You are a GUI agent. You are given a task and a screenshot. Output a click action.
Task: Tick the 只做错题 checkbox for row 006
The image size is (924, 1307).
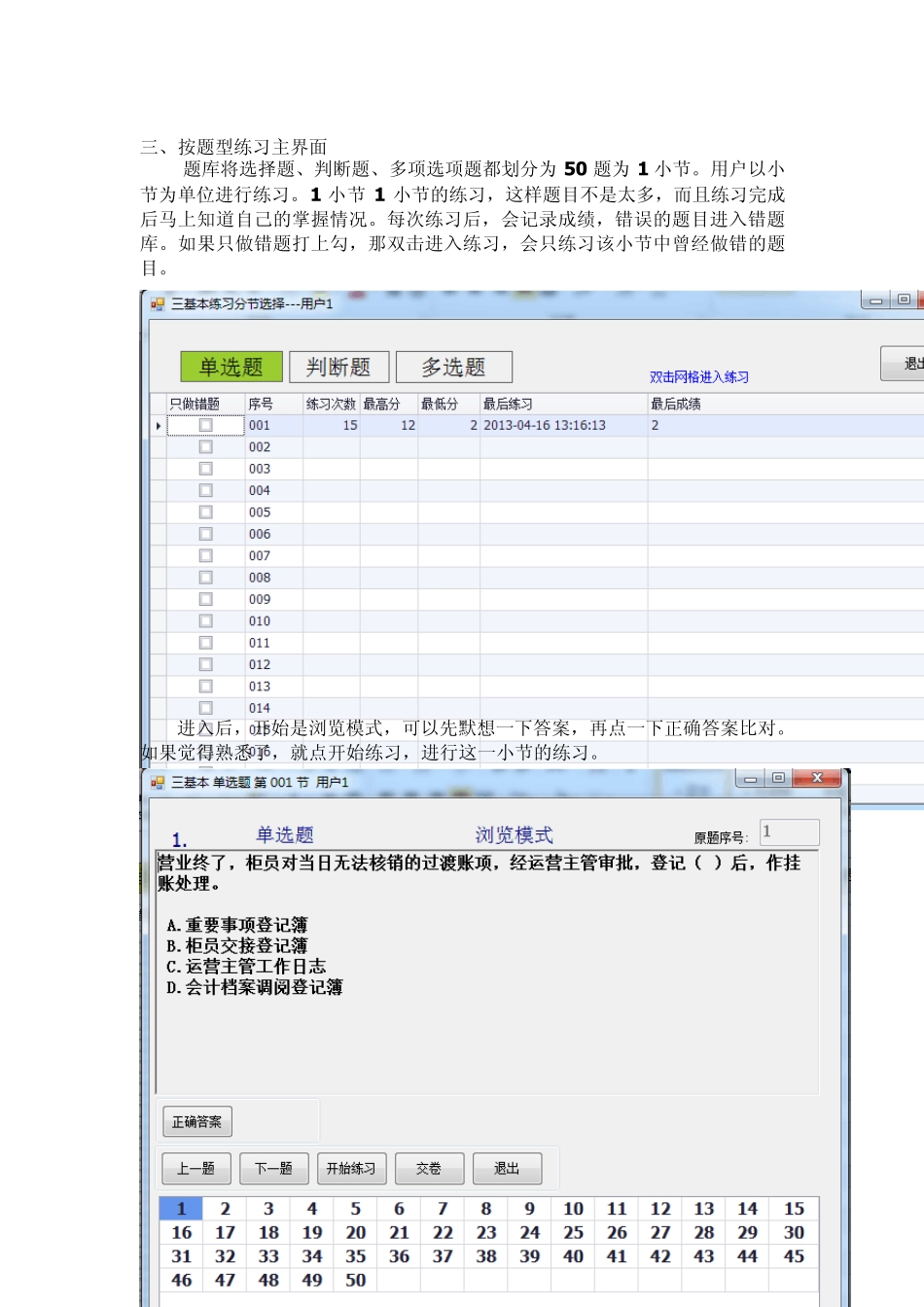pyautogui.click(x=205, y=534)
